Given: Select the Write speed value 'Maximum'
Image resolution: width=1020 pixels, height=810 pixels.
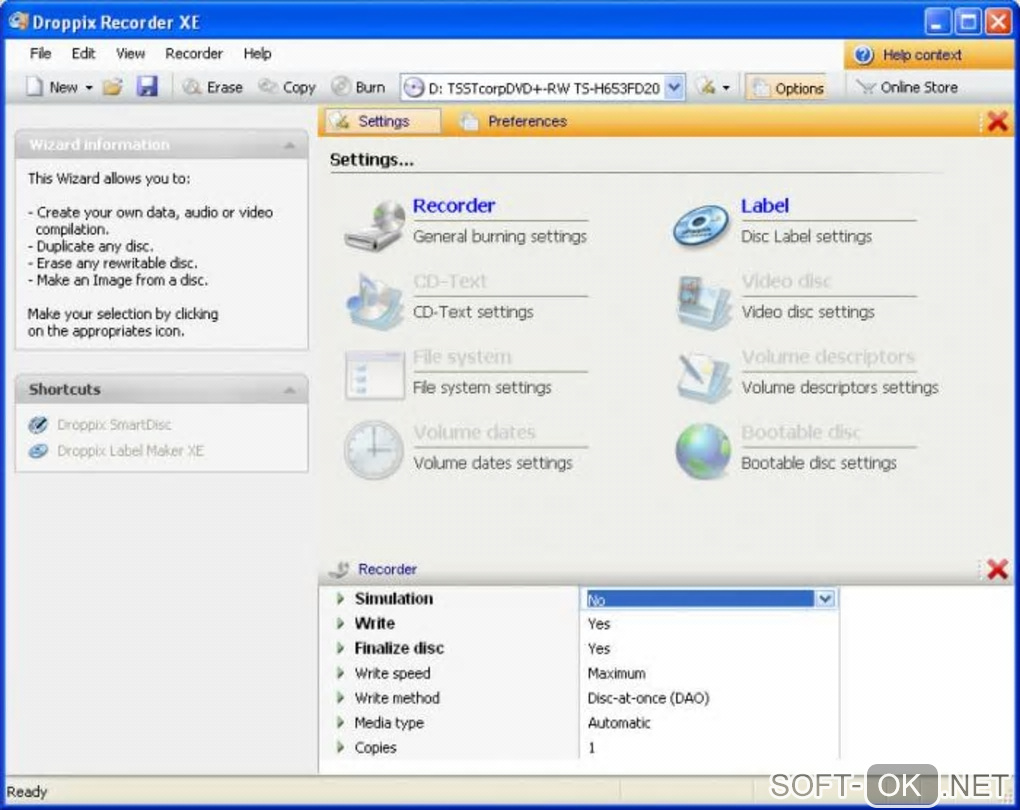Looking at the screenshot, I should (x=617, y=673).
